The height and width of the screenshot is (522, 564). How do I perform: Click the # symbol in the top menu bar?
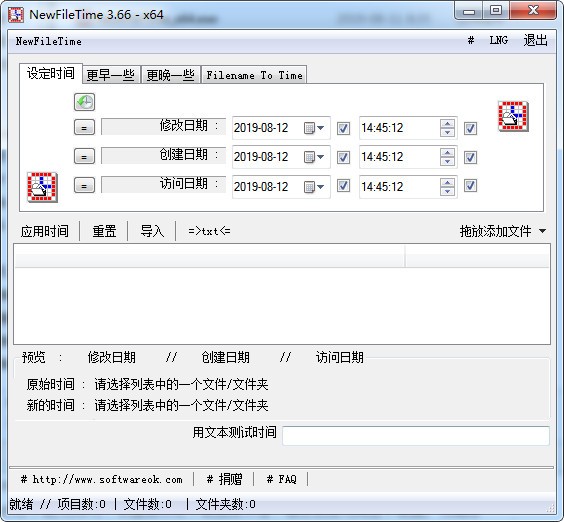point(470,40)
